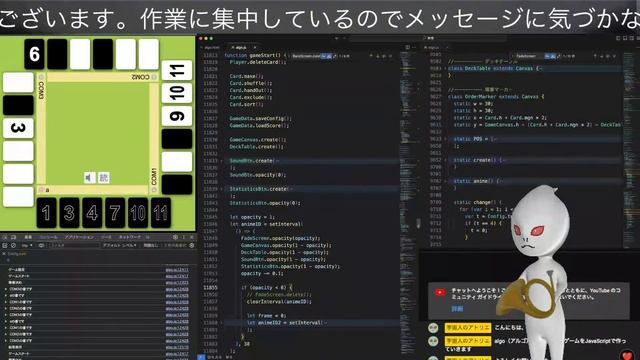Click the right editor minimap
Screen dimensions: 640x360
click(630, 149)
